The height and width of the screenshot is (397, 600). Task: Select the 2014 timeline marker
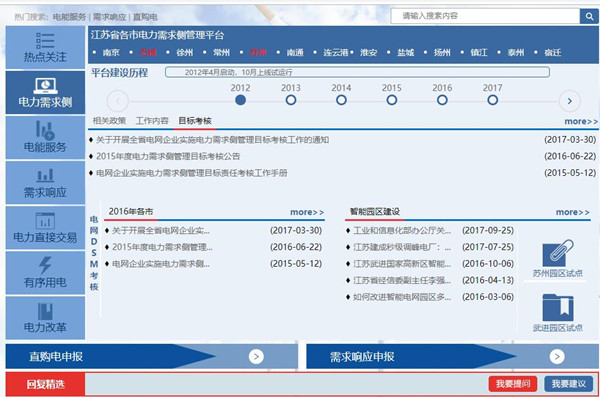[341, 100]
